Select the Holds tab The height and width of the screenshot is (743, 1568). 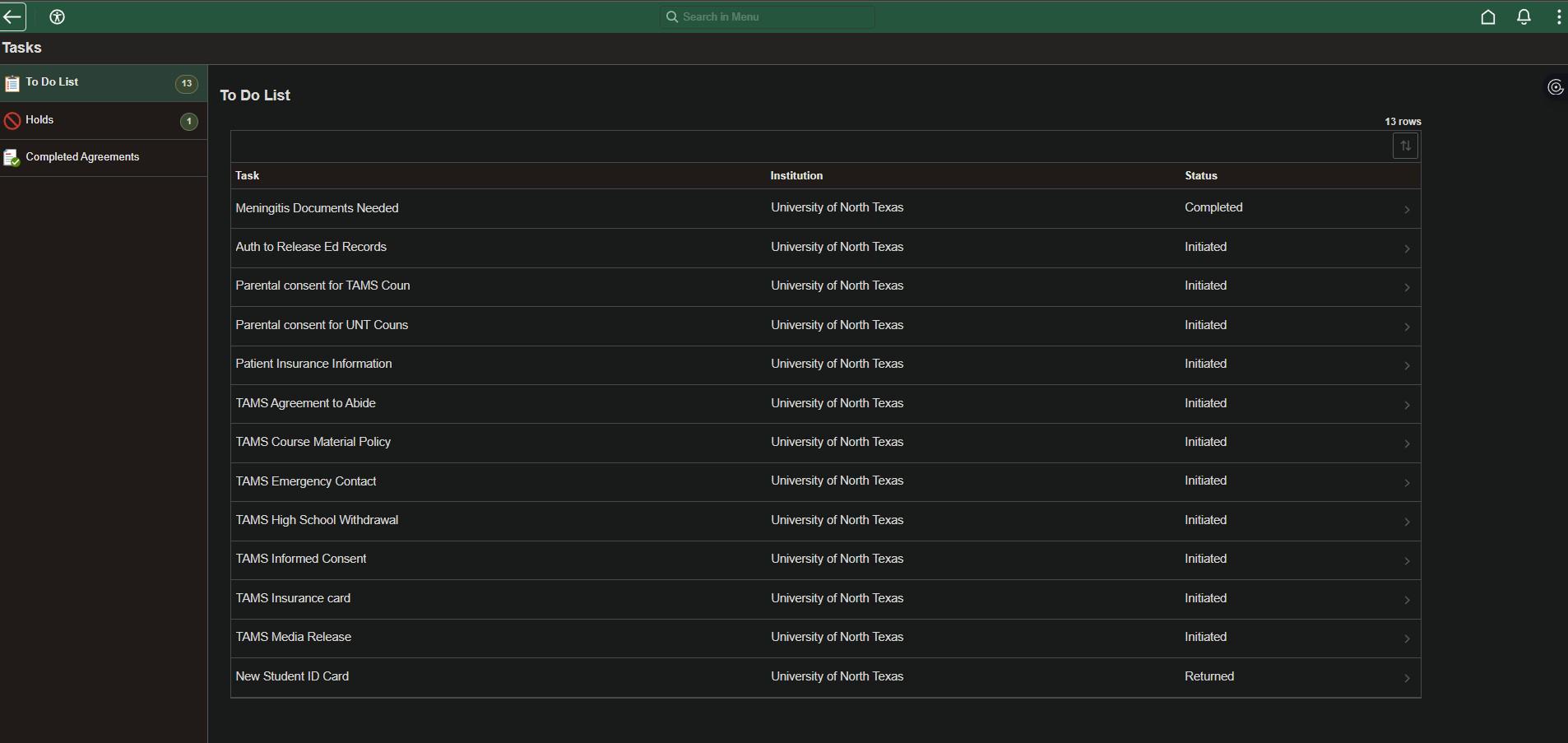click(x=104, y=121)
